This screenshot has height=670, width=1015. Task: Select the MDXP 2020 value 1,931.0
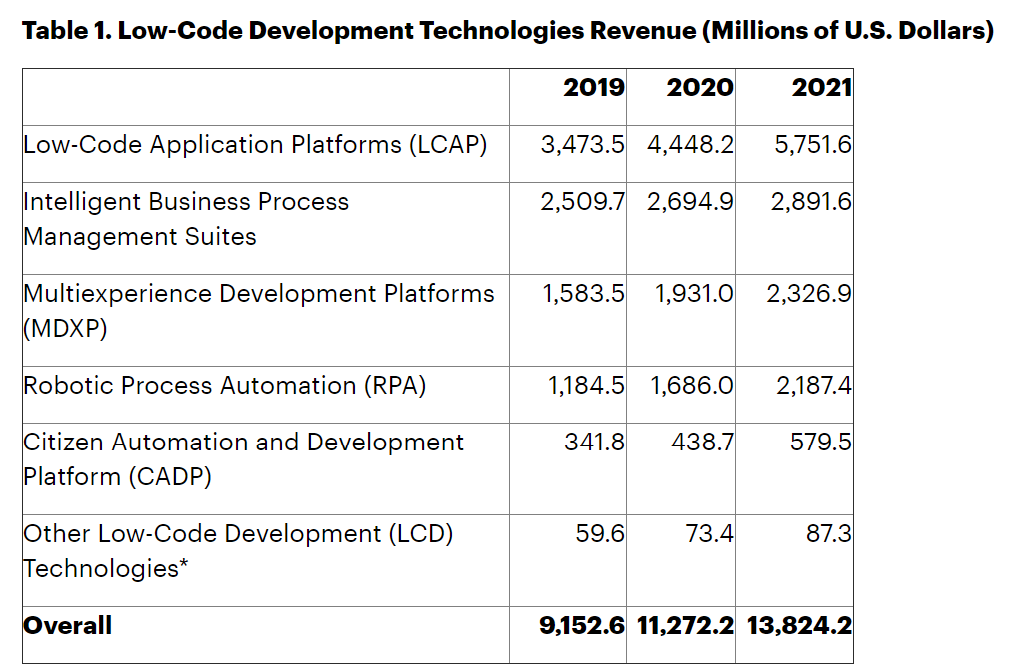click(694, 294)
